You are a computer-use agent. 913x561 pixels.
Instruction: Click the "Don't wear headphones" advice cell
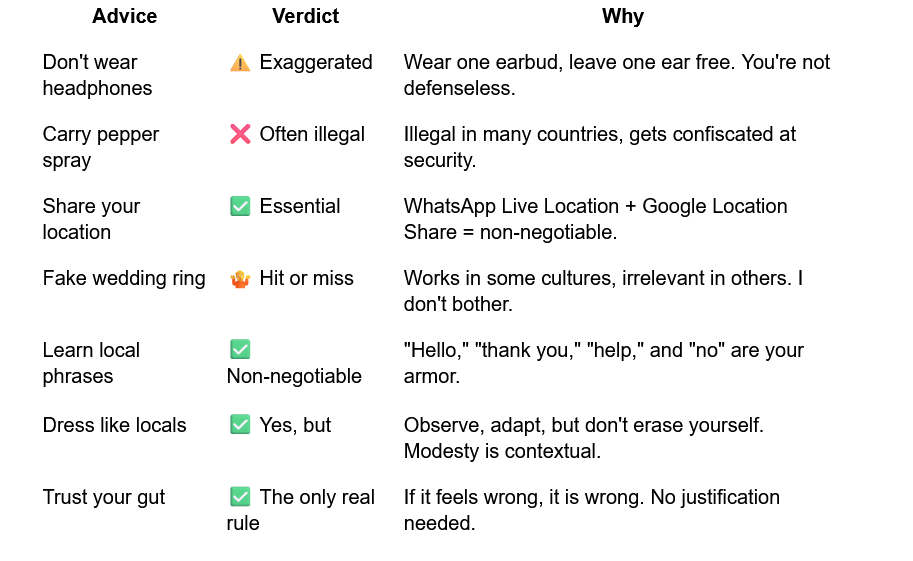pyautogui.click(x=97, y=75)
